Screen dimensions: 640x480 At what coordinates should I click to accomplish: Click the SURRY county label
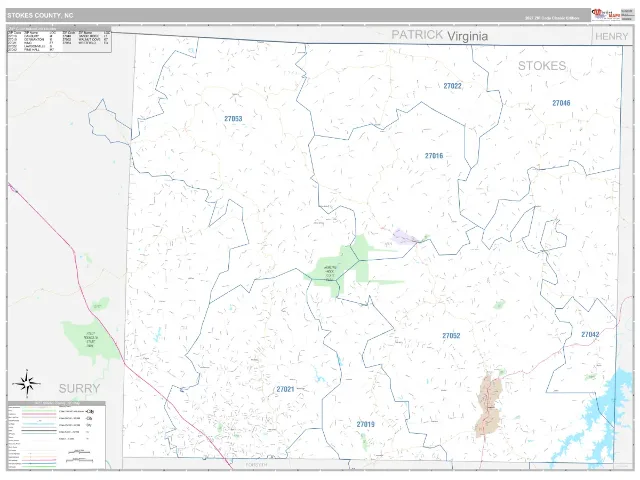79,388
